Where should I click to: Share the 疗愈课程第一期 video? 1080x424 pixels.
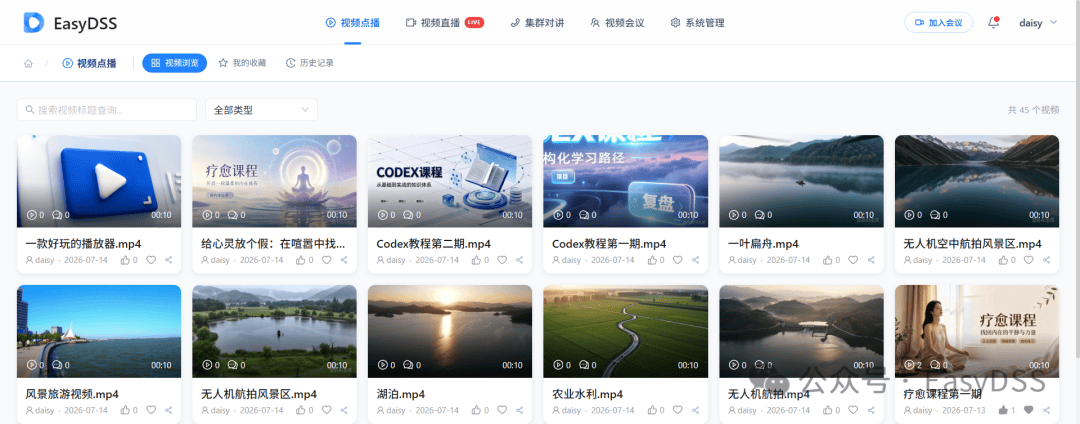(x=1047, y=410)
